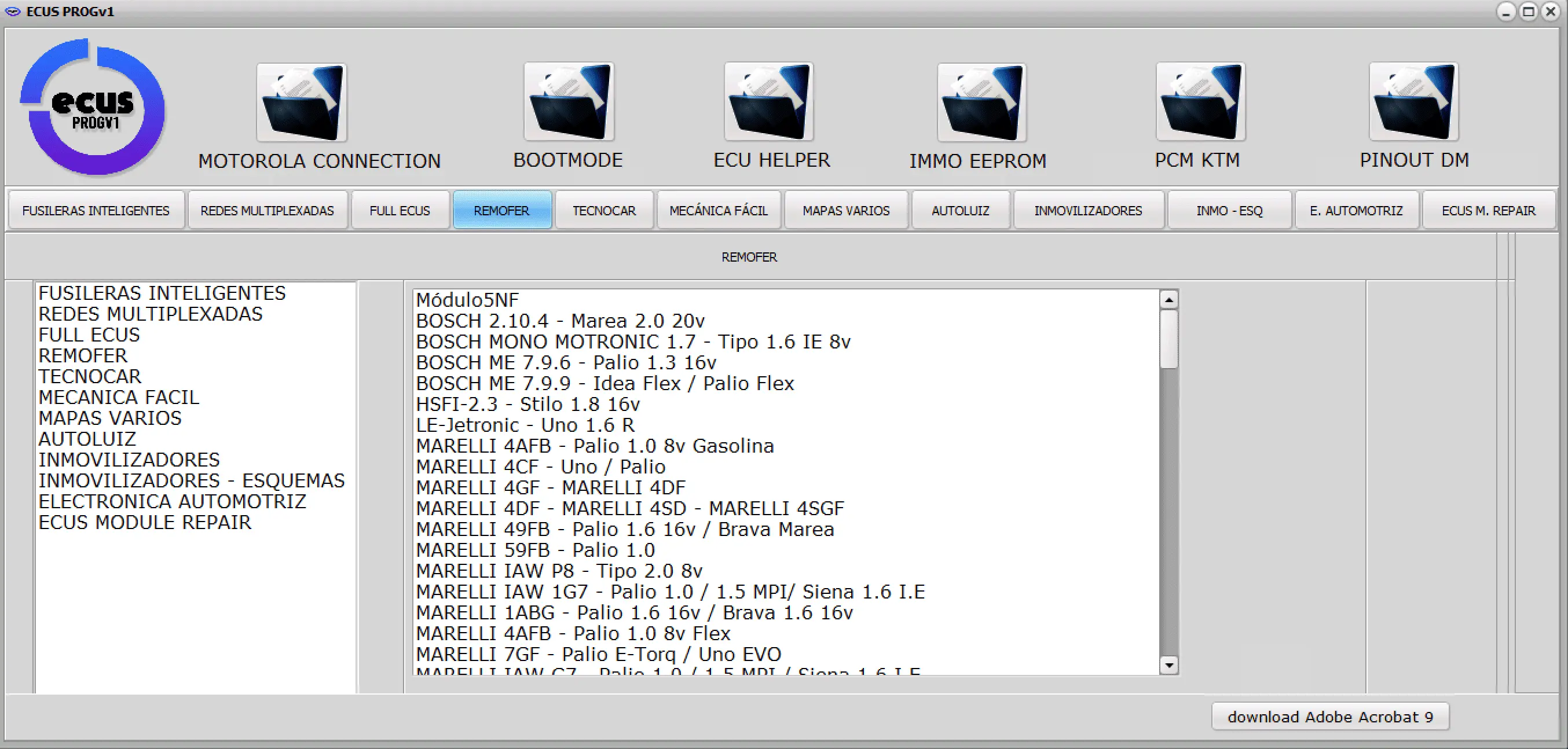Select MARELLI 4DF - 4SD - 4SGF entry
Image resolution: width=1568 pixels, height=749 pixels.
(630, 508)
